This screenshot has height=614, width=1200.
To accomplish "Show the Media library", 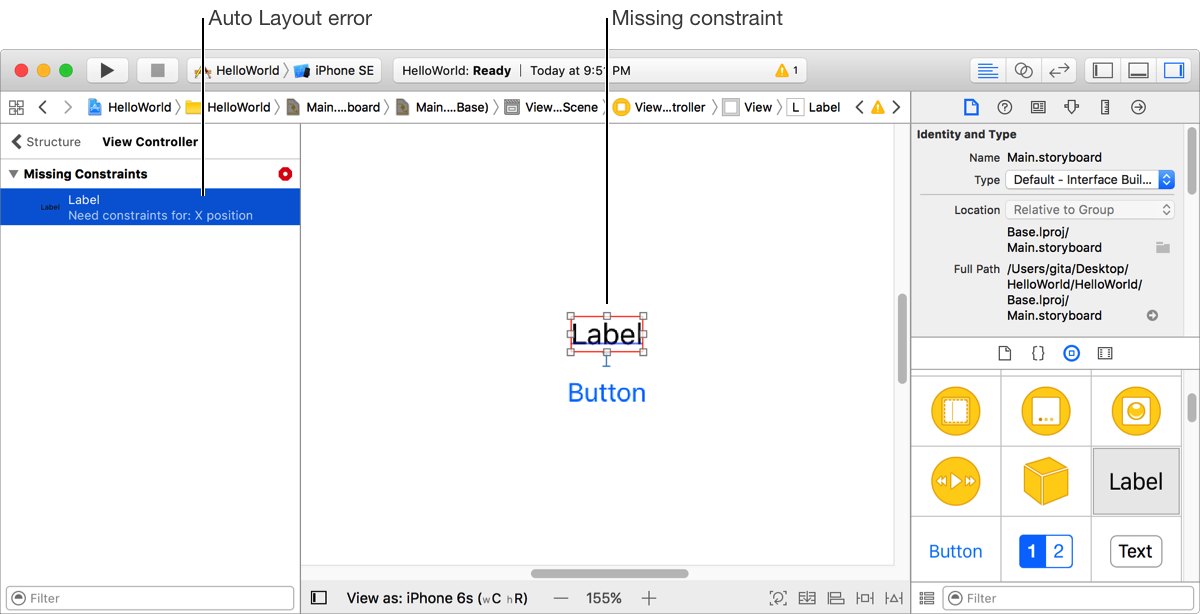I will (x=1104, y=353).
